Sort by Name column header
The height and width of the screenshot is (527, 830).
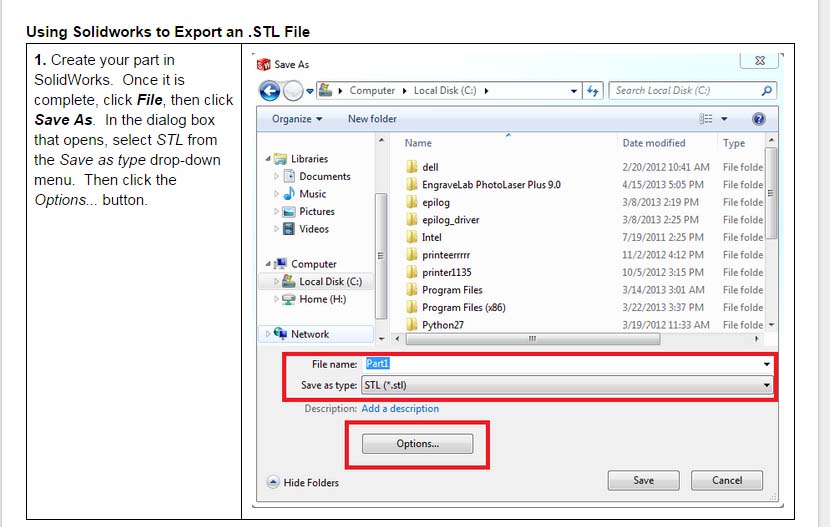418,143
